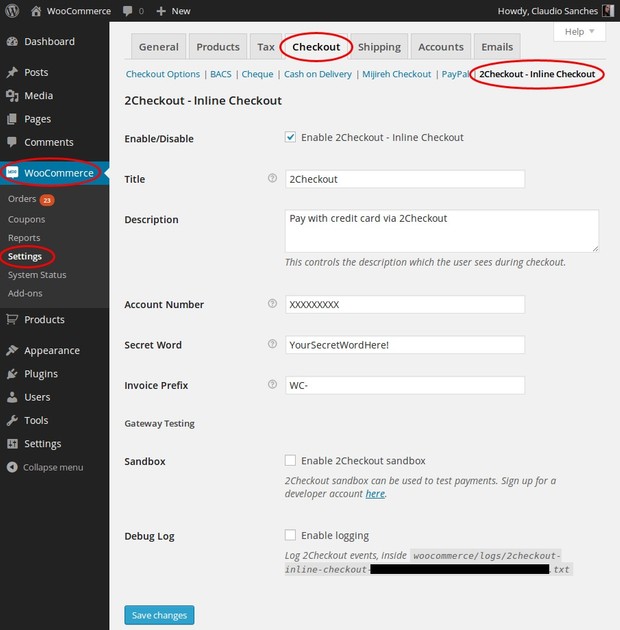Switch to the Shipping tab
Screen dimensions: 620x630
click(x=379, y=47)
